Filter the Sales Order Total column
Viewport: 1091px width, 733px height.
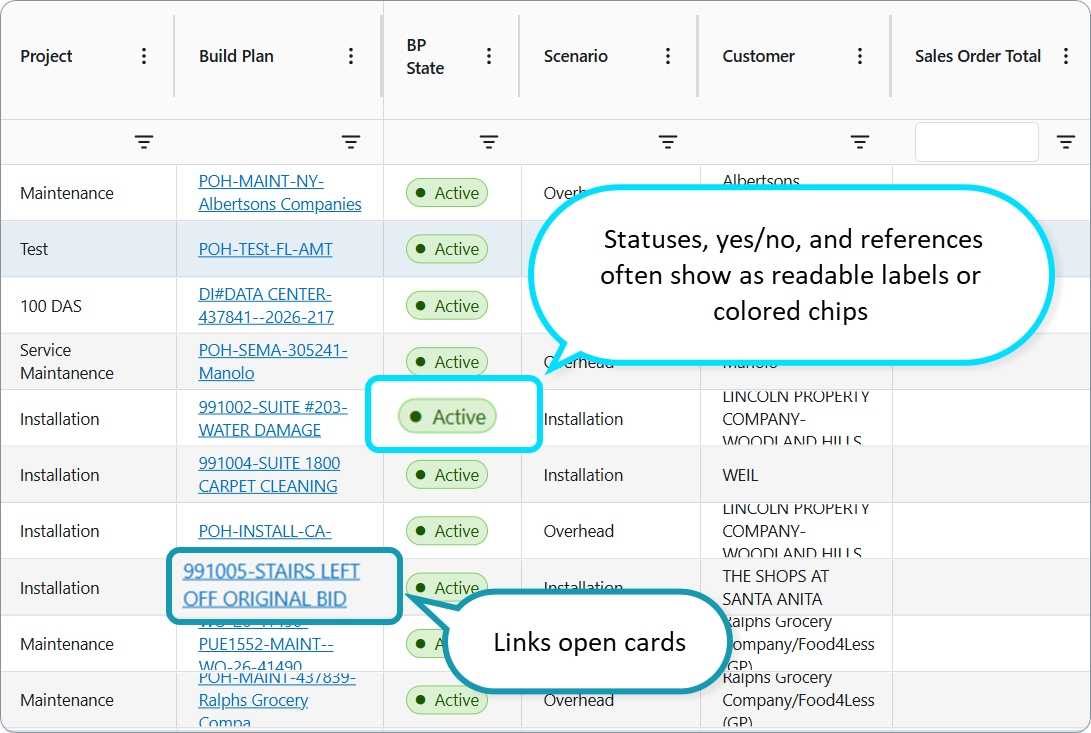pos(1066,142)
